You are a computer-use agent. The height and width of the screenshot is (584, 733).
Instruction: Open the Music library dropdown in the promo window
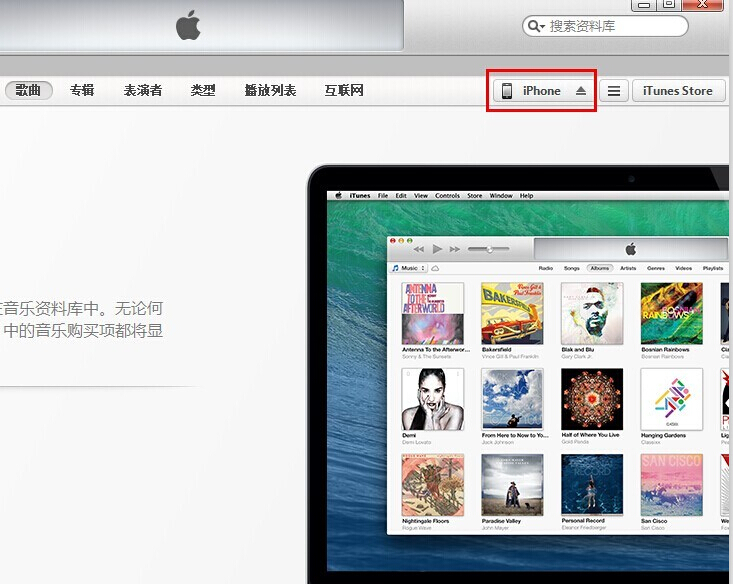point(409,268)
